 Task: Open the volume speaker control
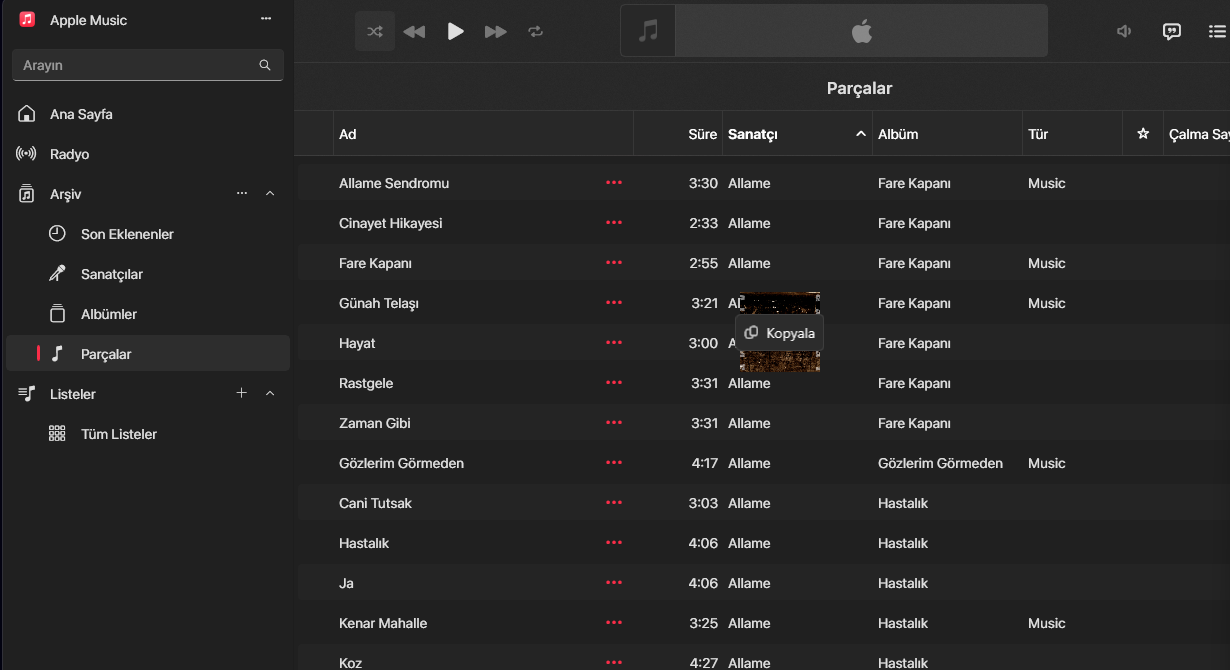click(x=1124, y=31)
